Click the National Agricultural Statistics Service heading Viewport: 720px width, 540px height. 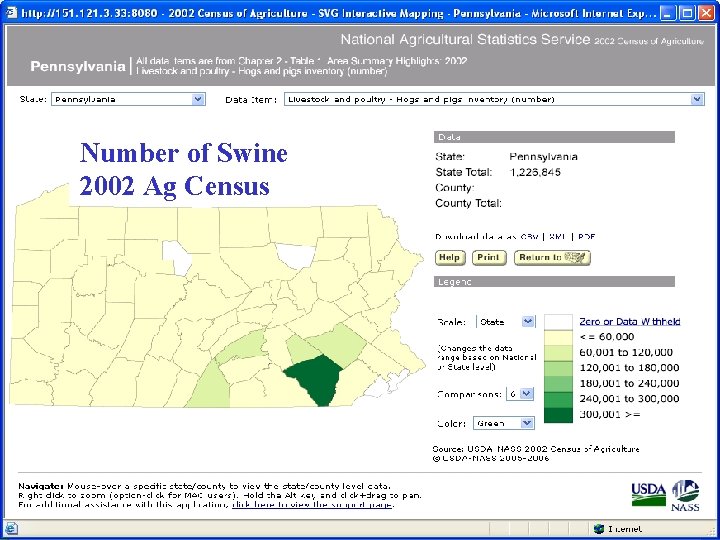465,39
